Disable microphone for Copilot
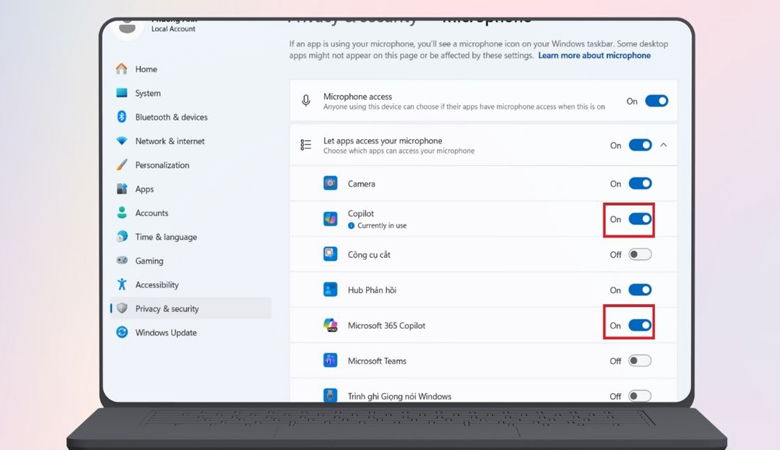The width and height of the screenshot is (780, 450). [640, 219]
